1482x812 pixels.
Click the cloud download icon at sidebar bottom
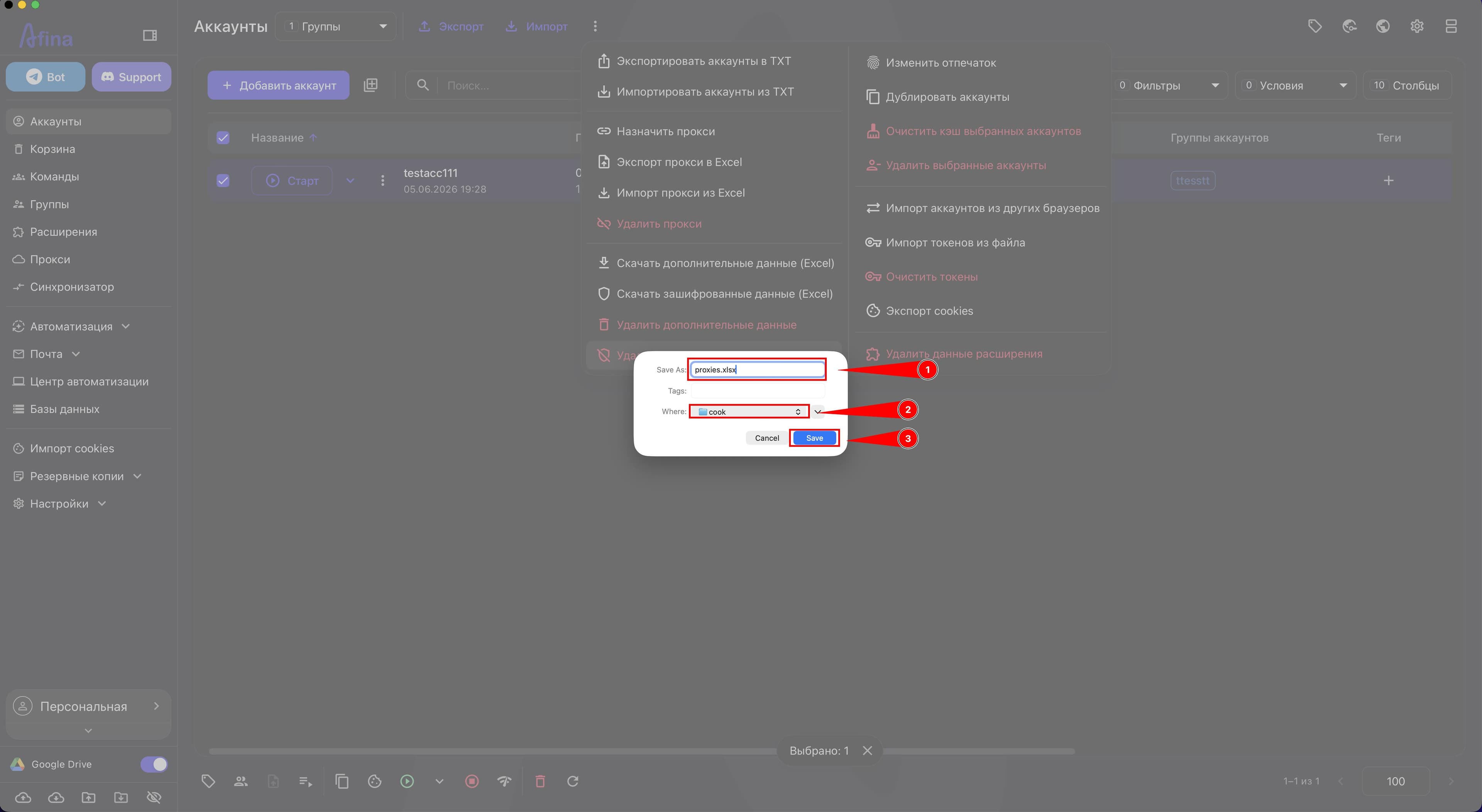click(x=56, y=797)
